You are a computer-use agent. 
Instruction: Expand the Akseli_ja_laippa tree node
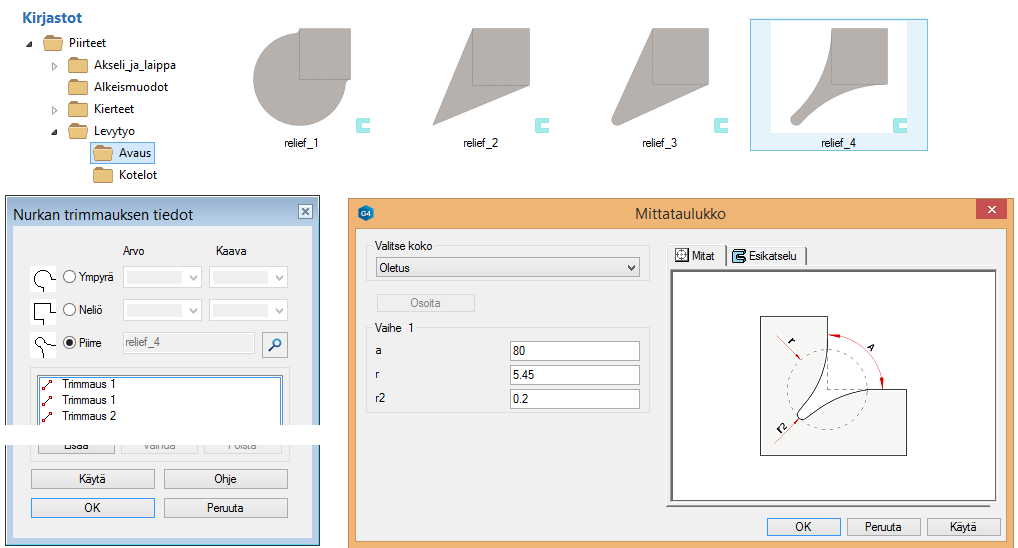54,66
